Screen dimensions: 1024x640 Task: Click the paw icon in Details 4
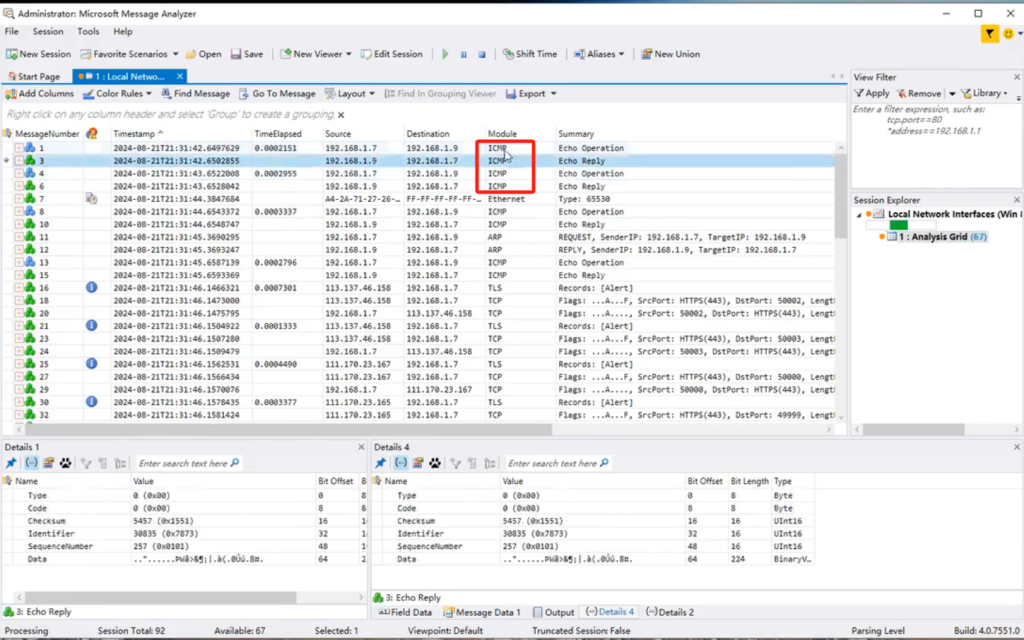(434, 463)
